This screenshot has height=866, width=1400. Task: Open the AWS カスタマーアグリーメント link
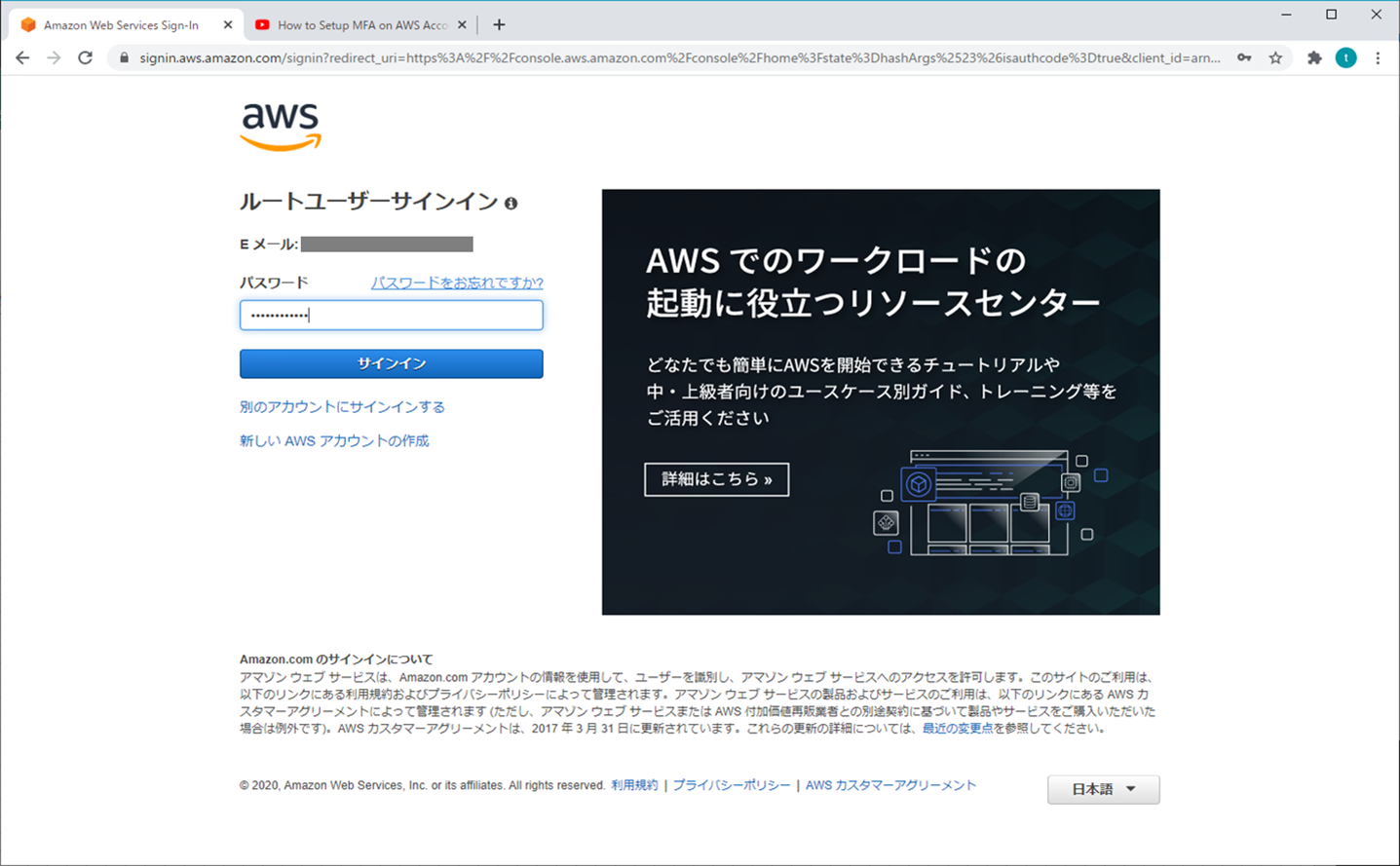pos(890,785)
